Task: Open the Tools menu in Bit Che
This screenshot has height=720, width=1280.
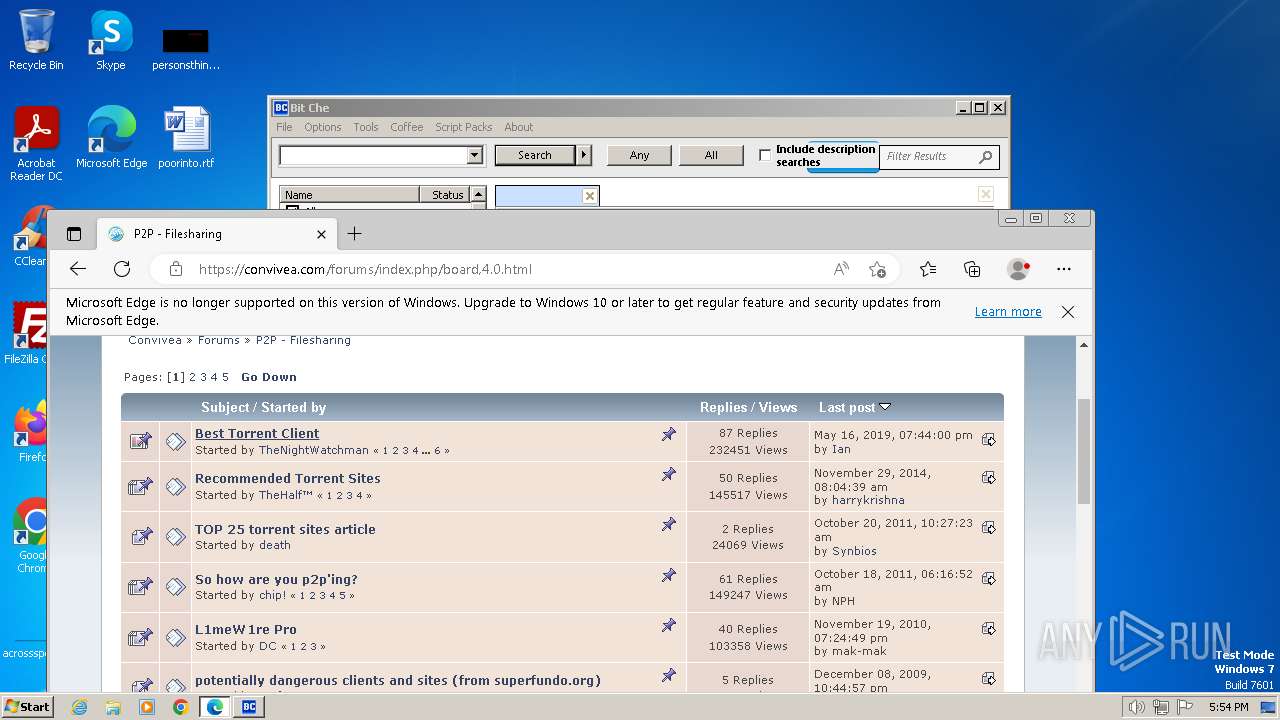Action: click(x=366, y=127)
